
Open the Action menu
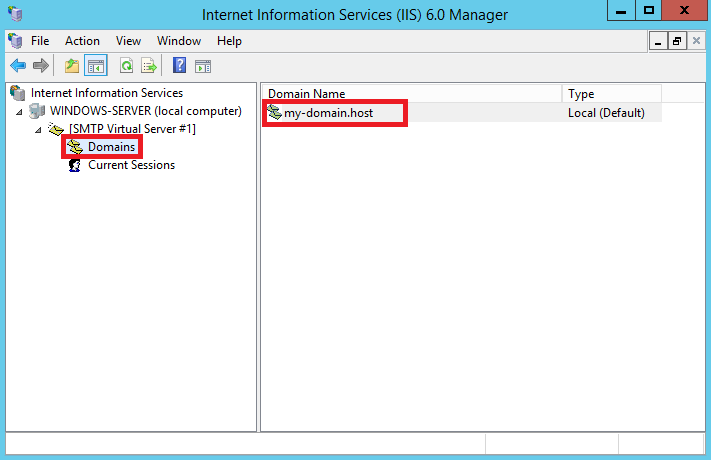coord(82,41)
